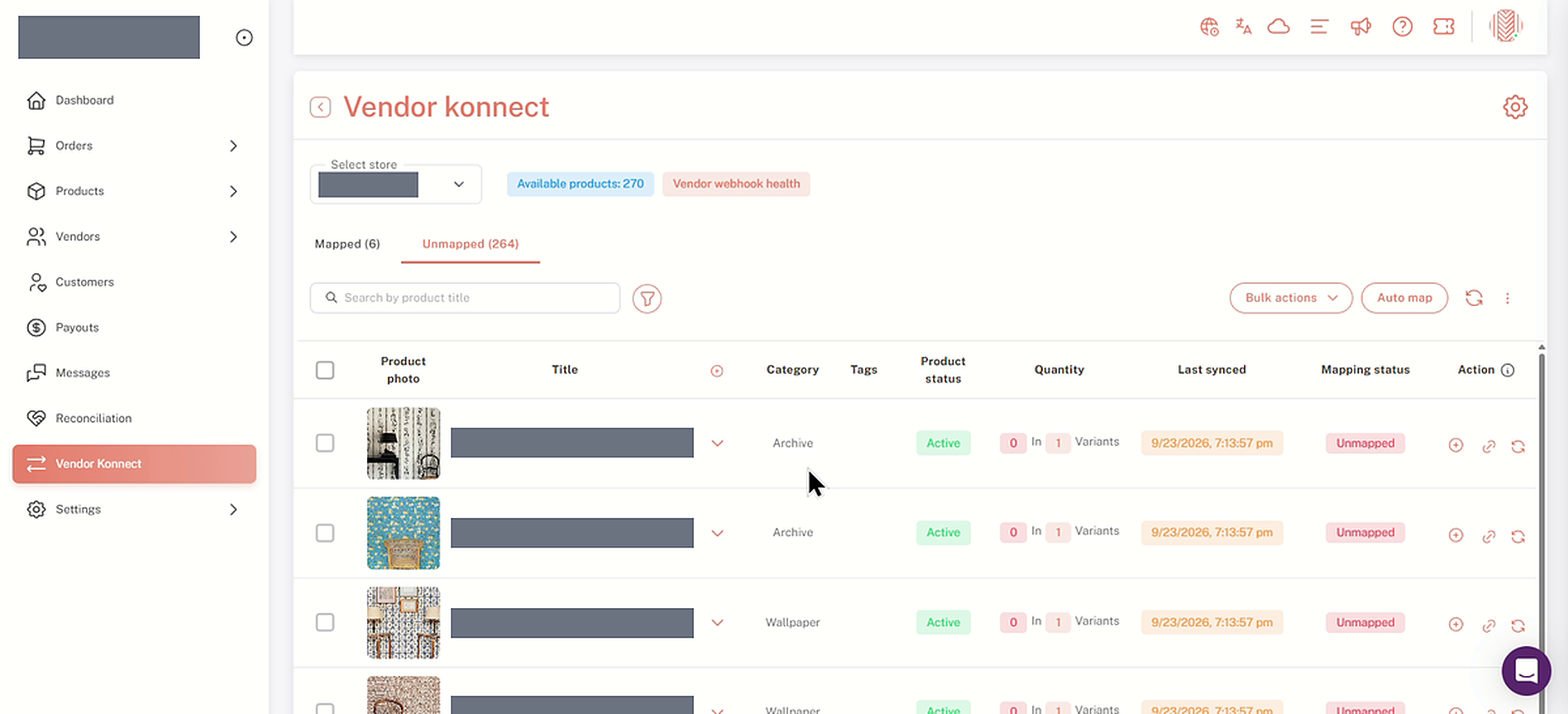The image size is (1568, 714).
Task: Click sidebar collapse circle icon
Action: coord(244,37)
